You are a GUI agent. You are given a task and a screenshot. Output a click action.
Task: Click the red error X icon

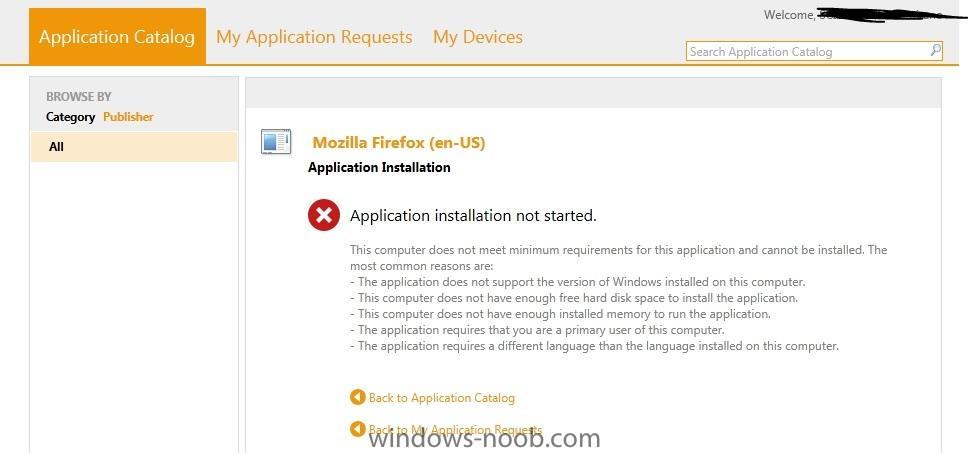click(x=323, y=215)
